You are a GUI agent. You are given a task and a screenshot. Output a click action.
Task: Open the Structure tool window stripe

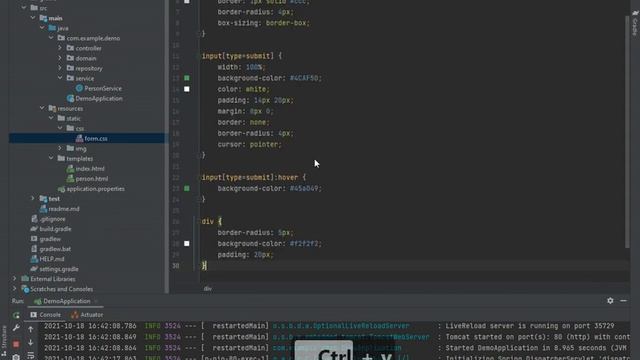pos(4,341)
